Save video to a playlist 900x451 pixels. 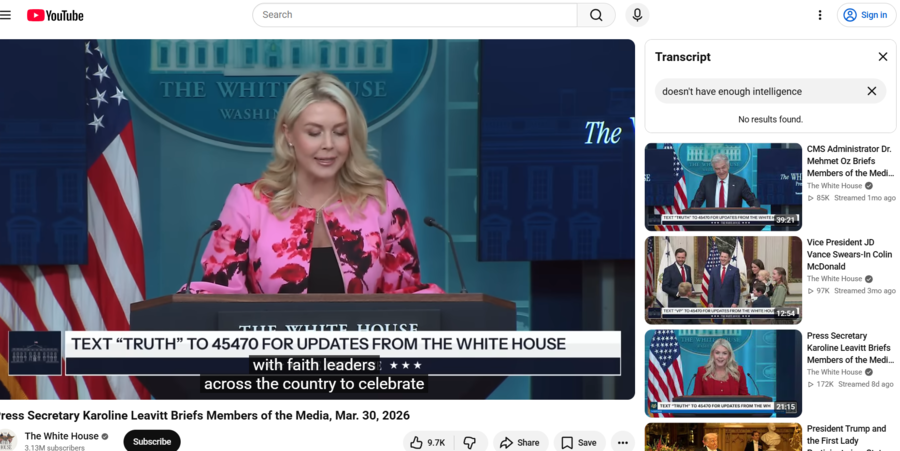tap(579, 442)
